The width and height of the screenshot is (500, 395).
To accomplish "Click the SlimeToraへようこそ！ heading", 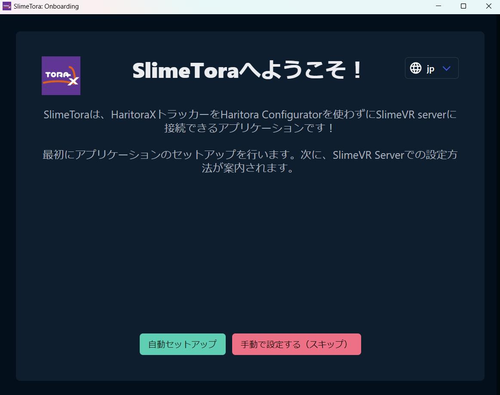I will coord(247,70).
